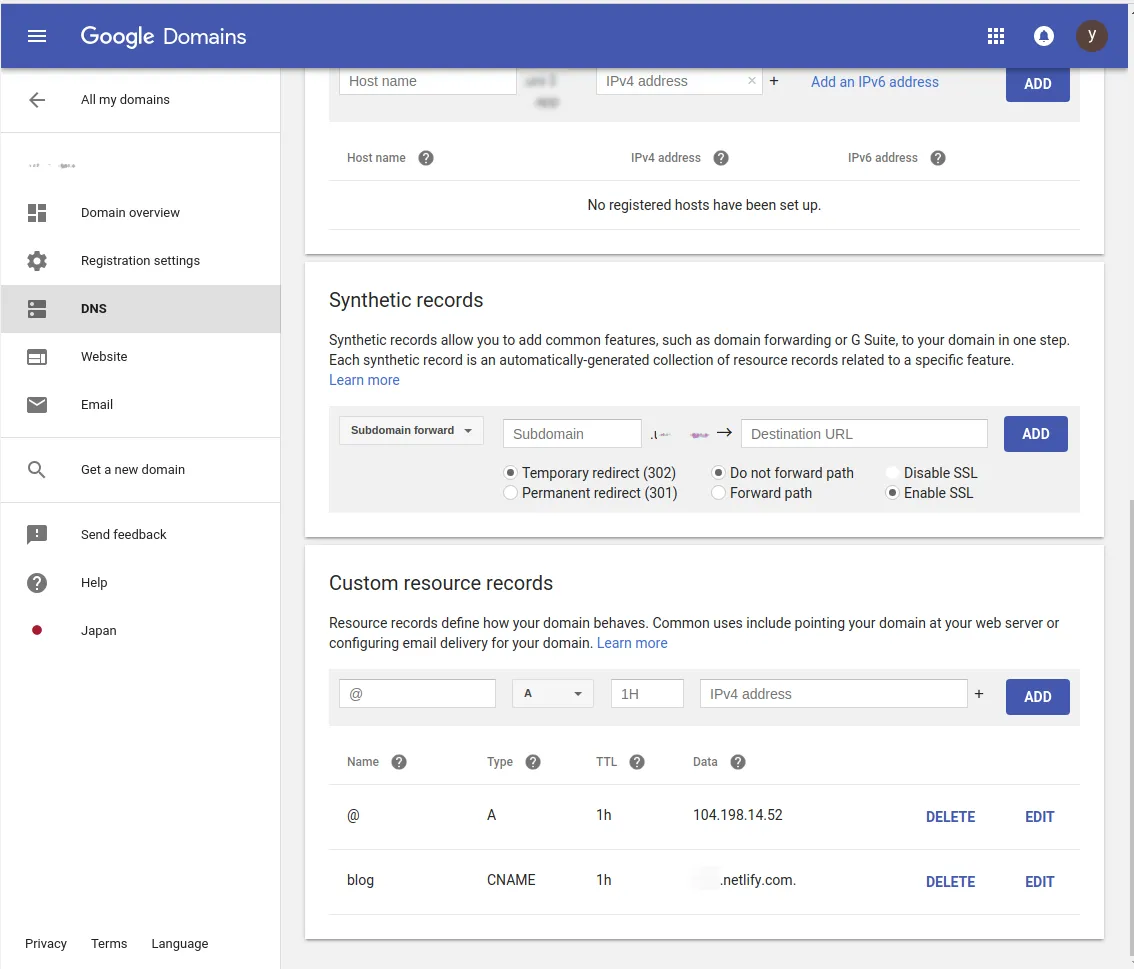Select Temporary redirect (302)
The width and height of the screenshot is (1134, 969).
(x=511, y=472)
